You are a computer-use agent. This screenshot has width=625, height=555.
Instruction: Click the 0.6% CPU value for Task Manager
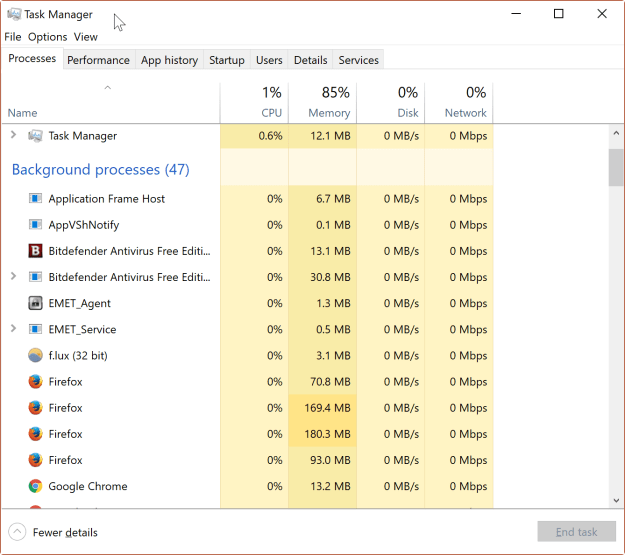point(270,136)
